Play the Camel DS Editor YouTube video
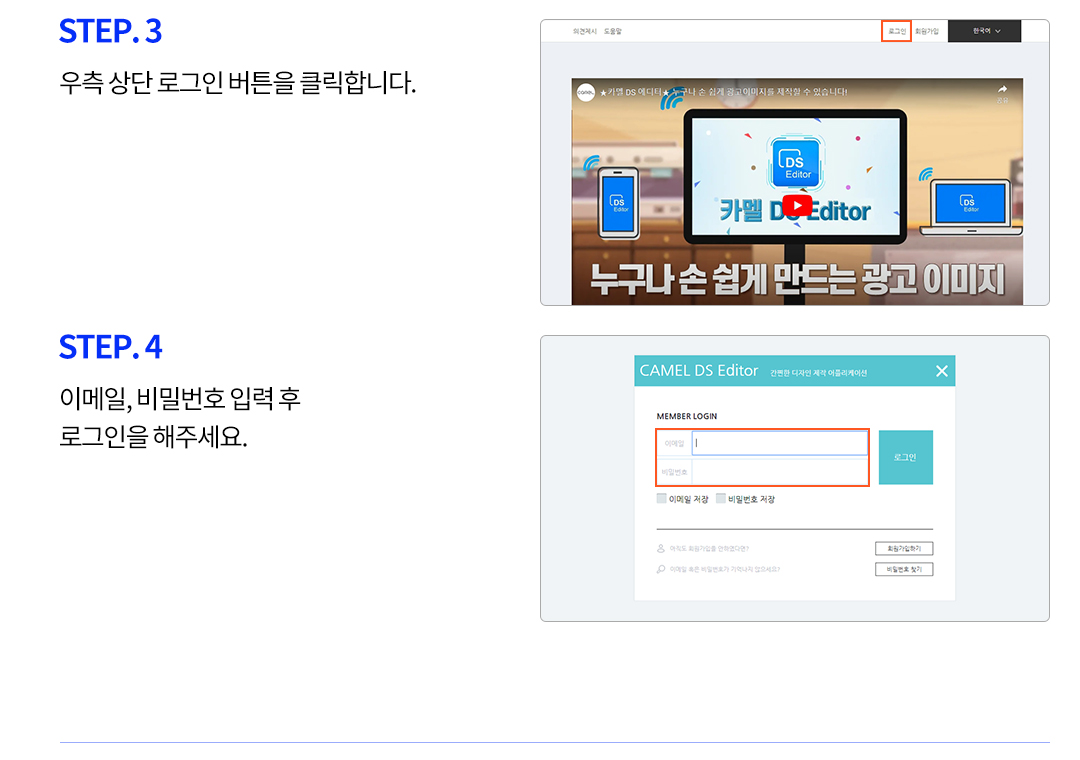This screenshot has width=1080, height=760. pyautogui.click(x=797, y=205)
